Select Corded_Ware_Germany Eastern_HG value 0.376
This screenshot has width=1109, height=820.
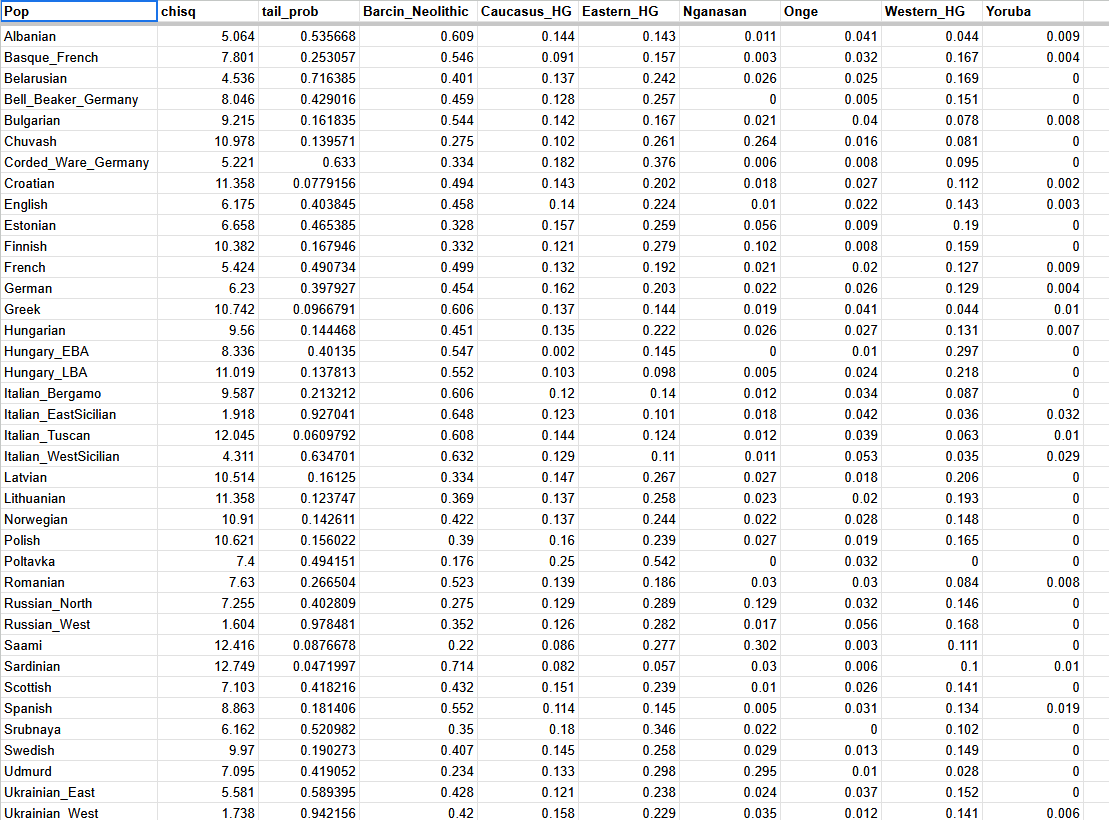click(x=658, y=162)
